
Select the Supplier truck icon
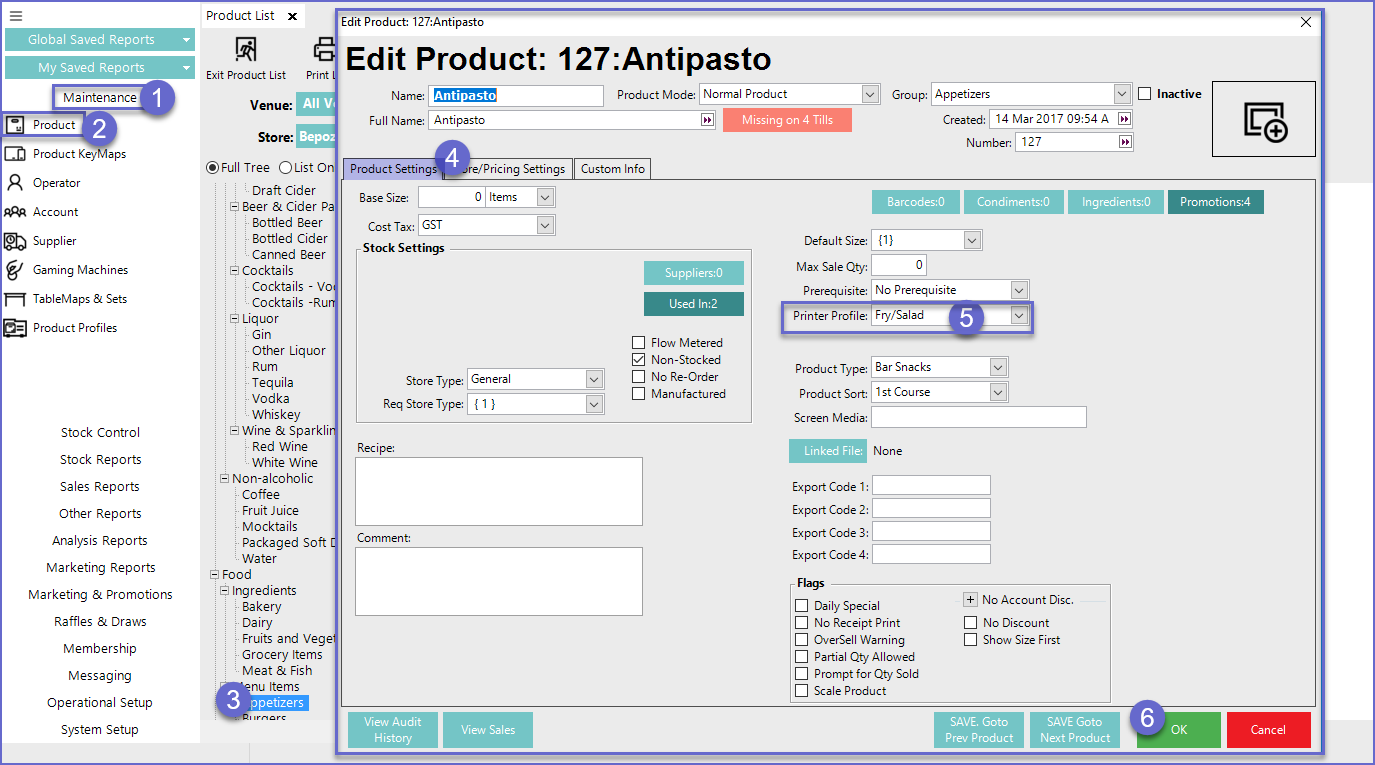point(15,241)
